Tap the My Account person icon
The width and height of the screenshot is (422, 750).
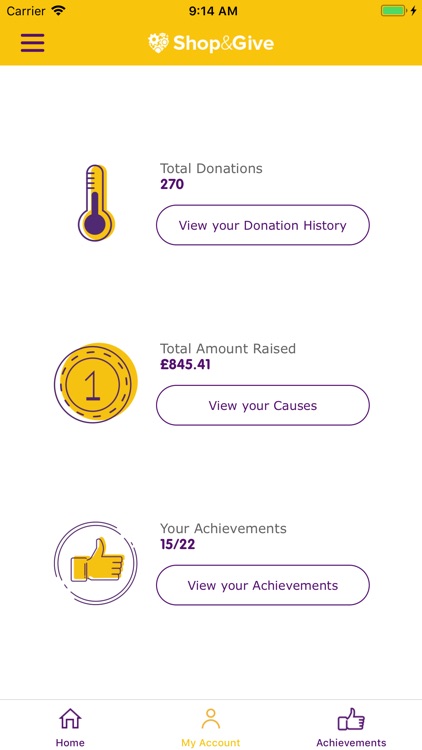211,719
